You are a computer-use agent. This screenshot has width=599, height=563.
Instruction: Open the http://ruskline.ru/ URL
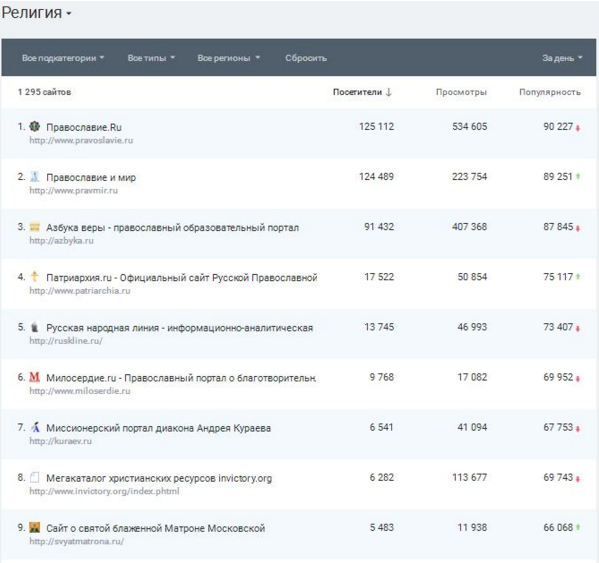(x=66, y=341)
